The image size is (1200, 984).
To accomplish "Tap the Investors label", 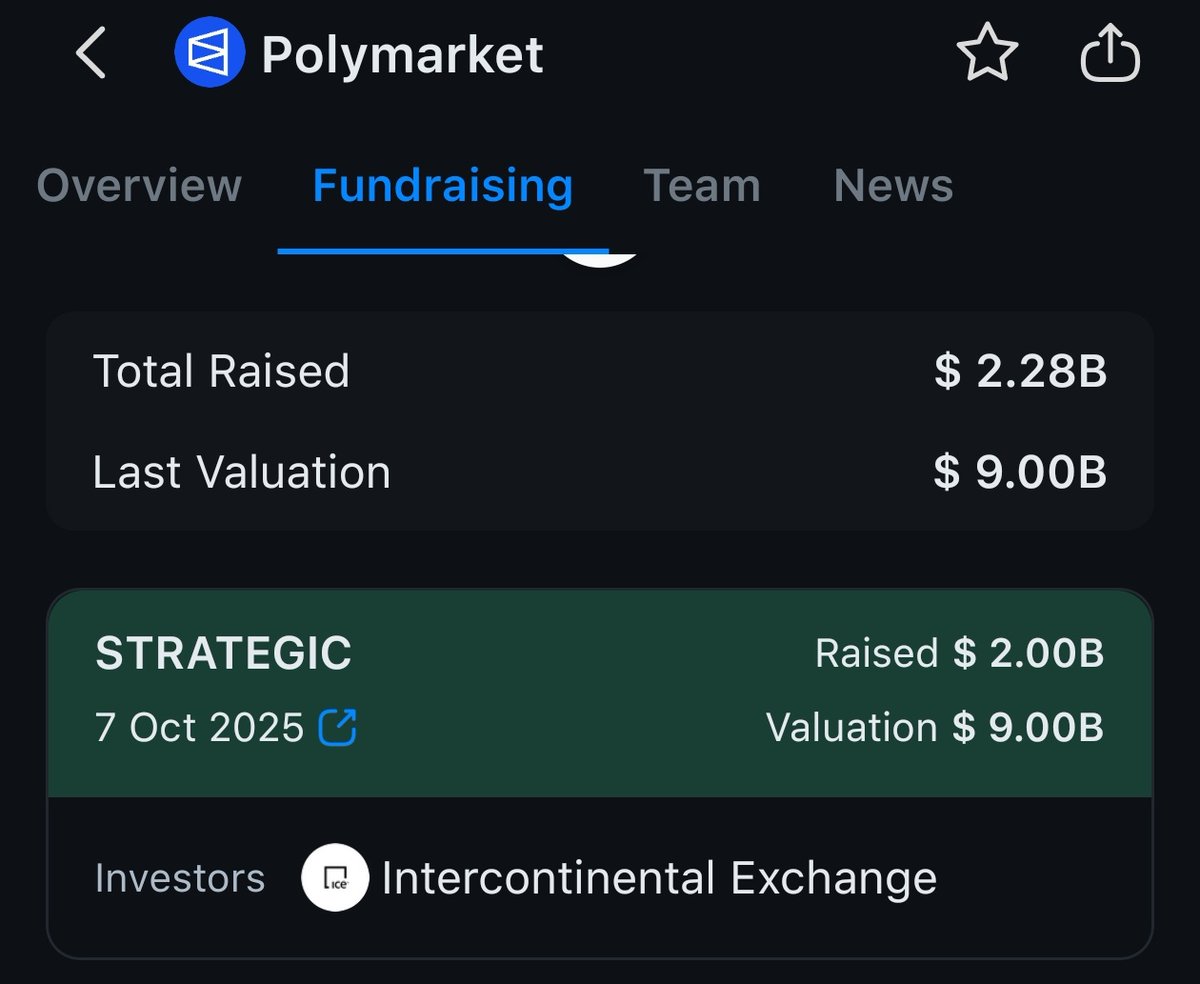I will point(180,878).
